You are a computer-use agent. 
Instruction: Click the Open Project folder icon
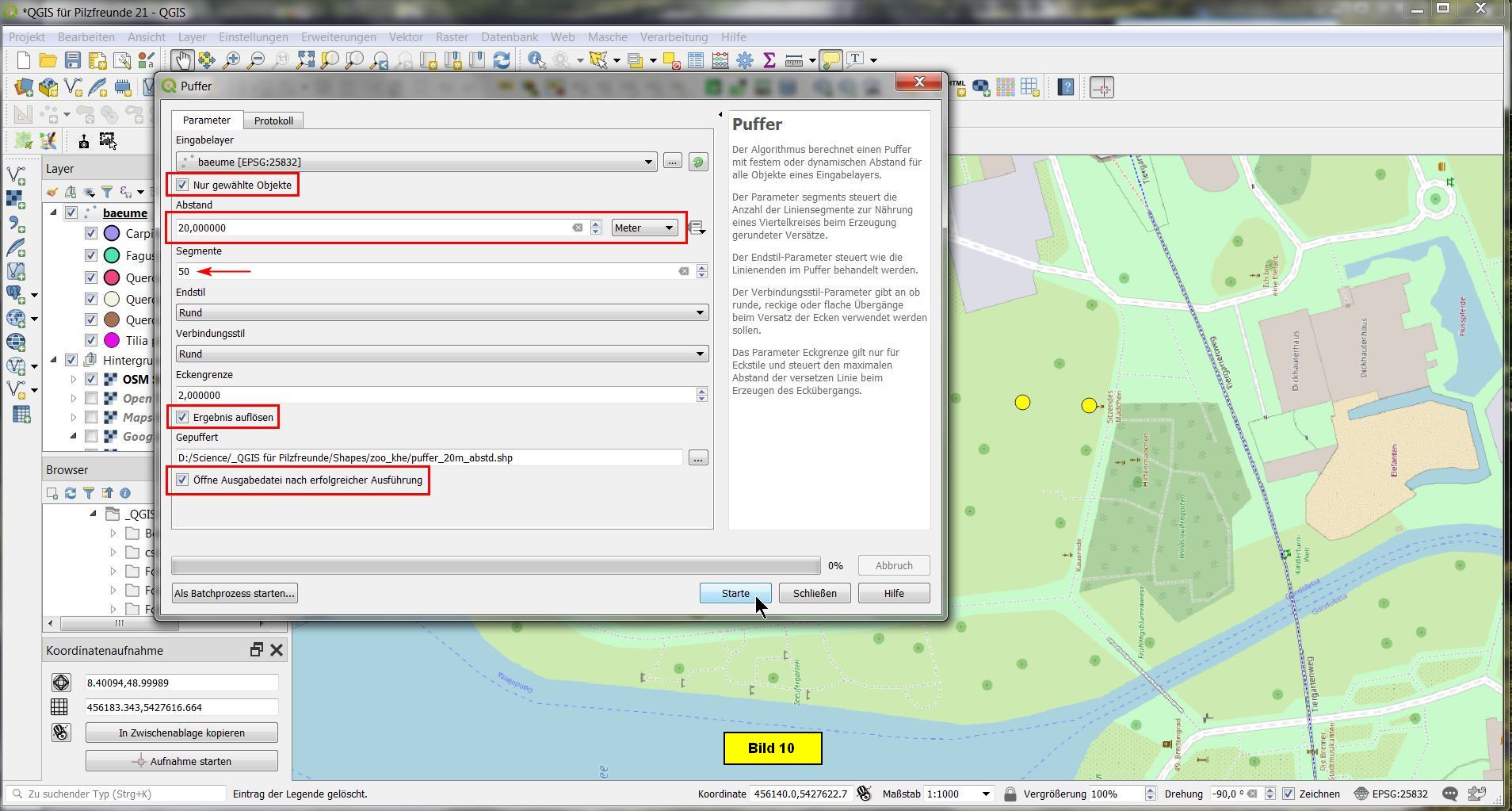coord(48,60)
